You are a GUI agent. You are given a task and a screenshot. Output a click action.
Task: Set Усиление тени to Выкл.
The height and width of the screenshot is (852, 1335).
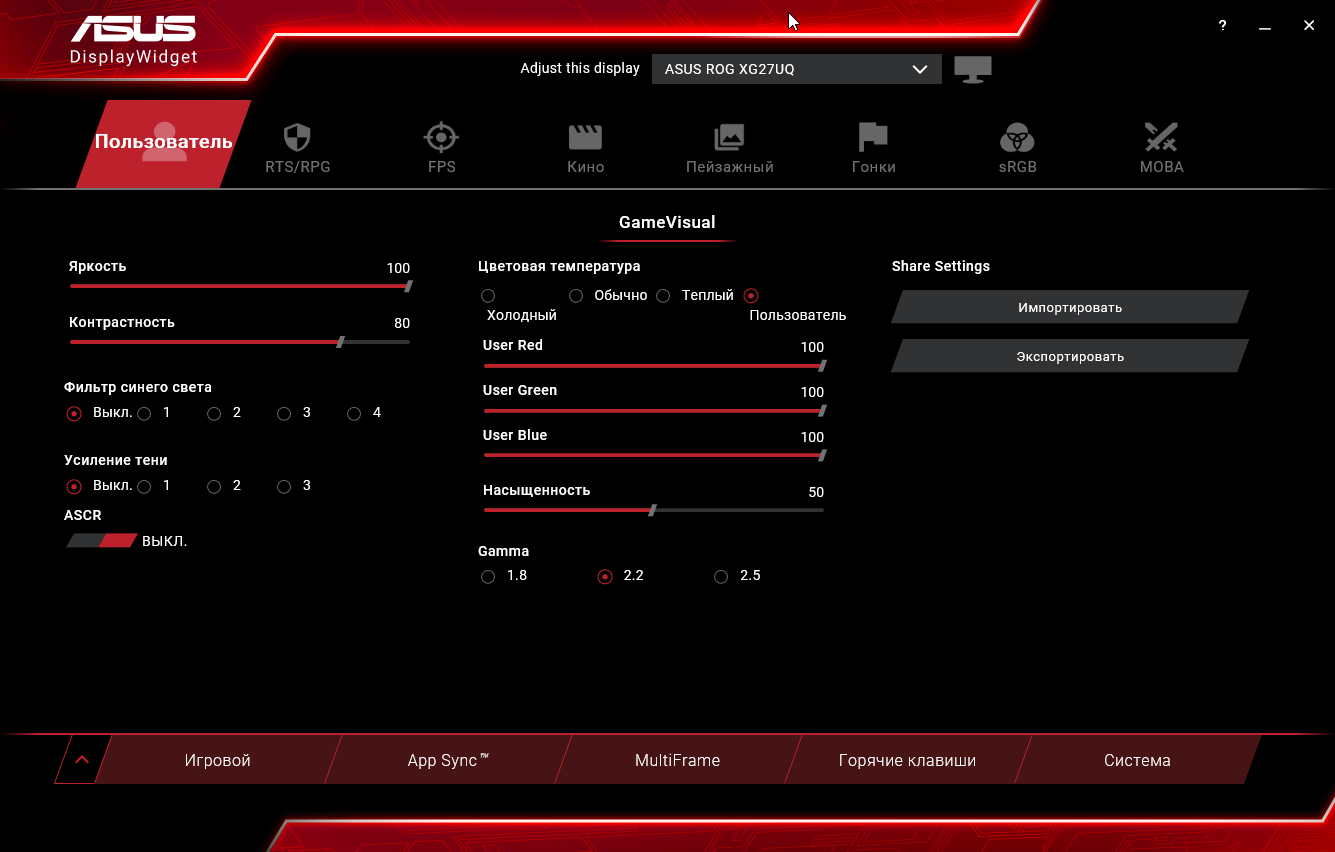pyautogui.click(x=73, y=486)
